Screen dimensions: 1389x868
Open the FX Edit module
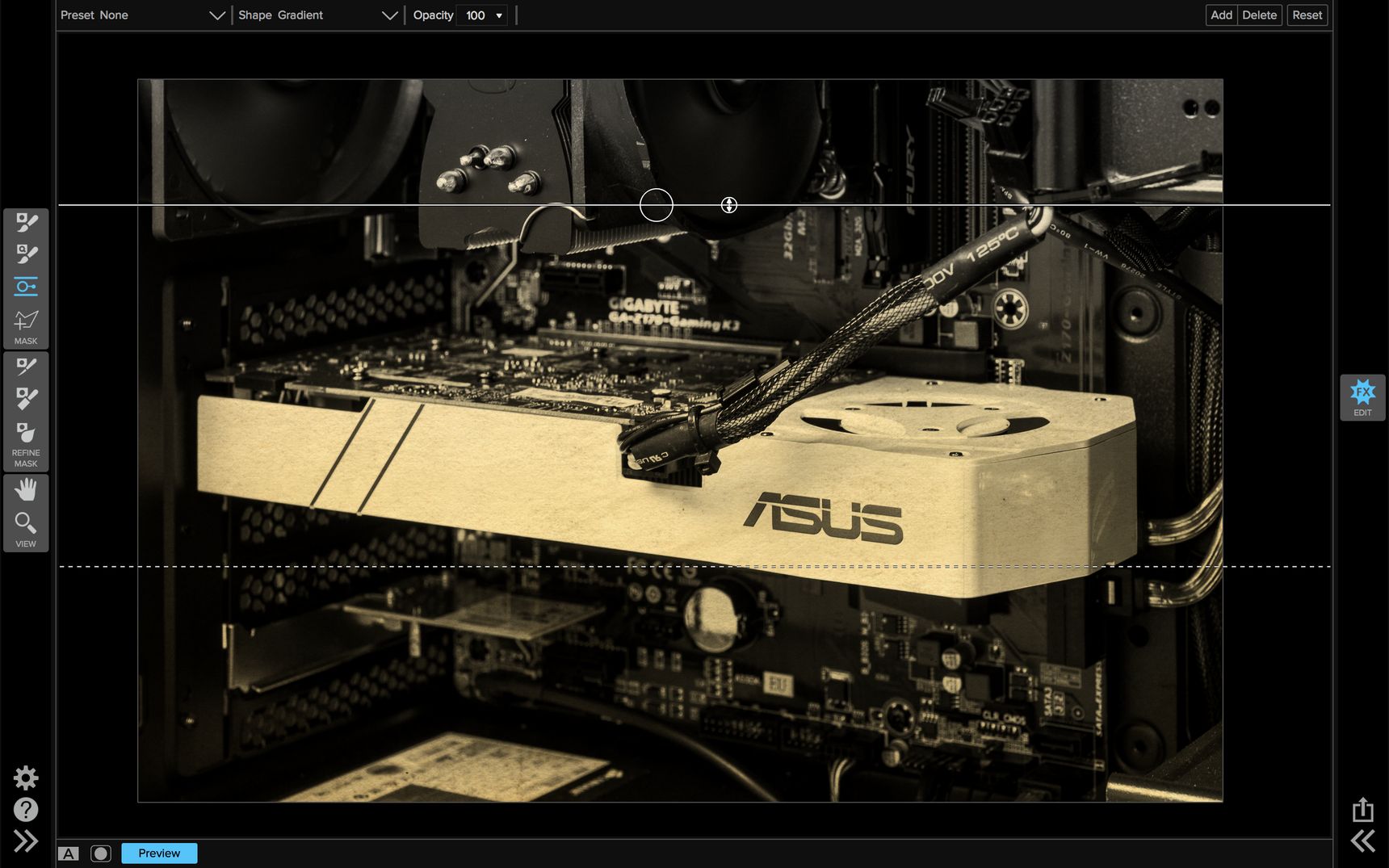click(x=1362, y=397)
